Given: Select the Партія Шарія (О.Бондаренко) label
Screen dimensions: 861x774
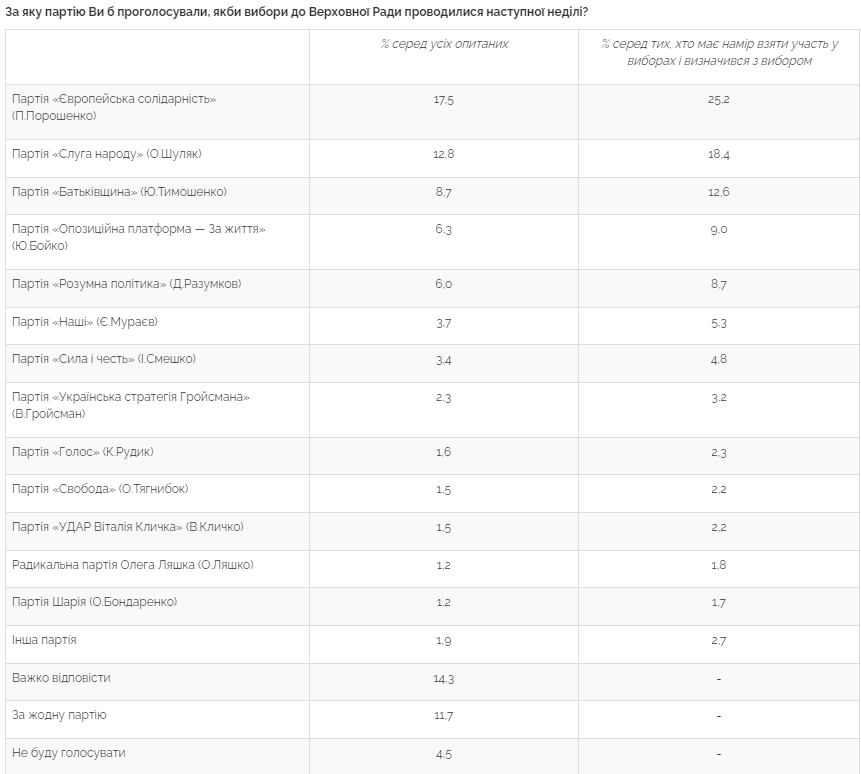Looking at the screenshot, I should [94, 602].
